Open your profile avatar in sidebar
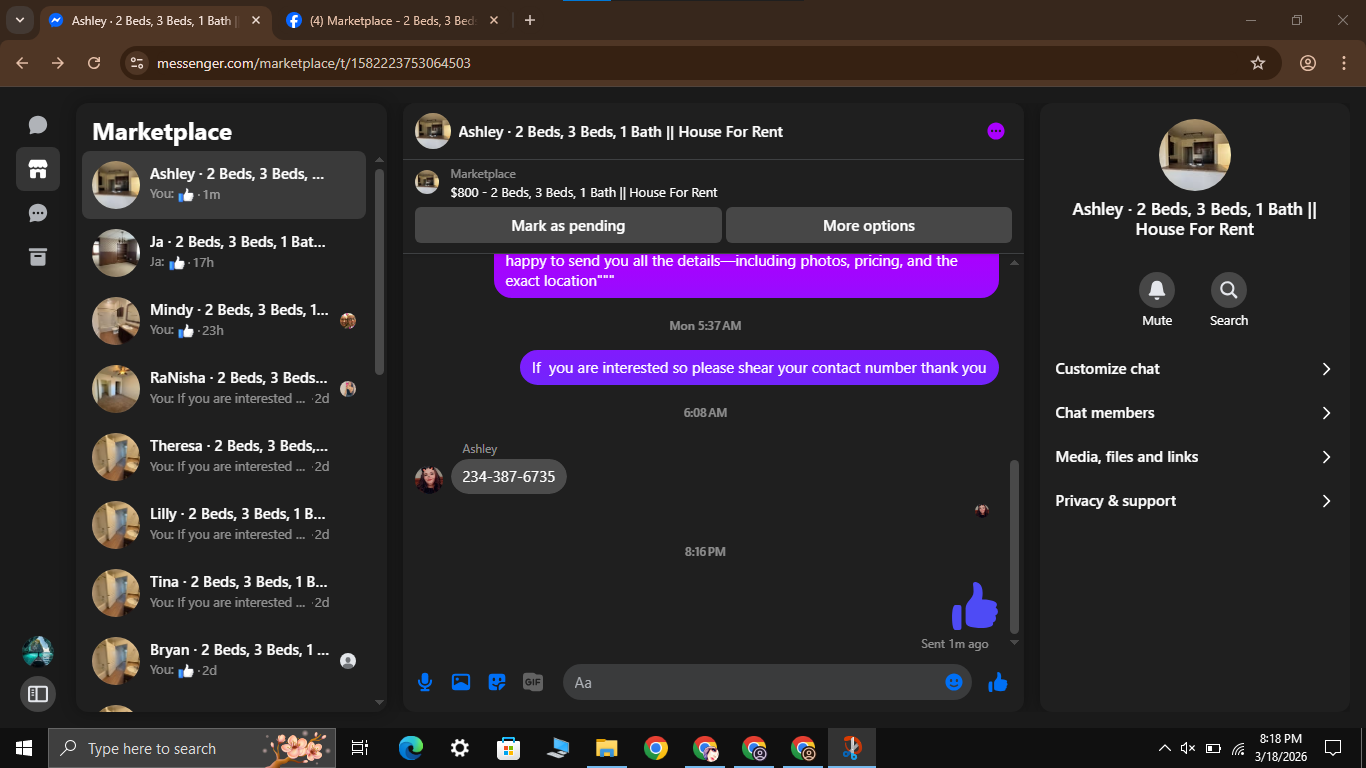Screen dimensions: 1366x768 point(38,652)
